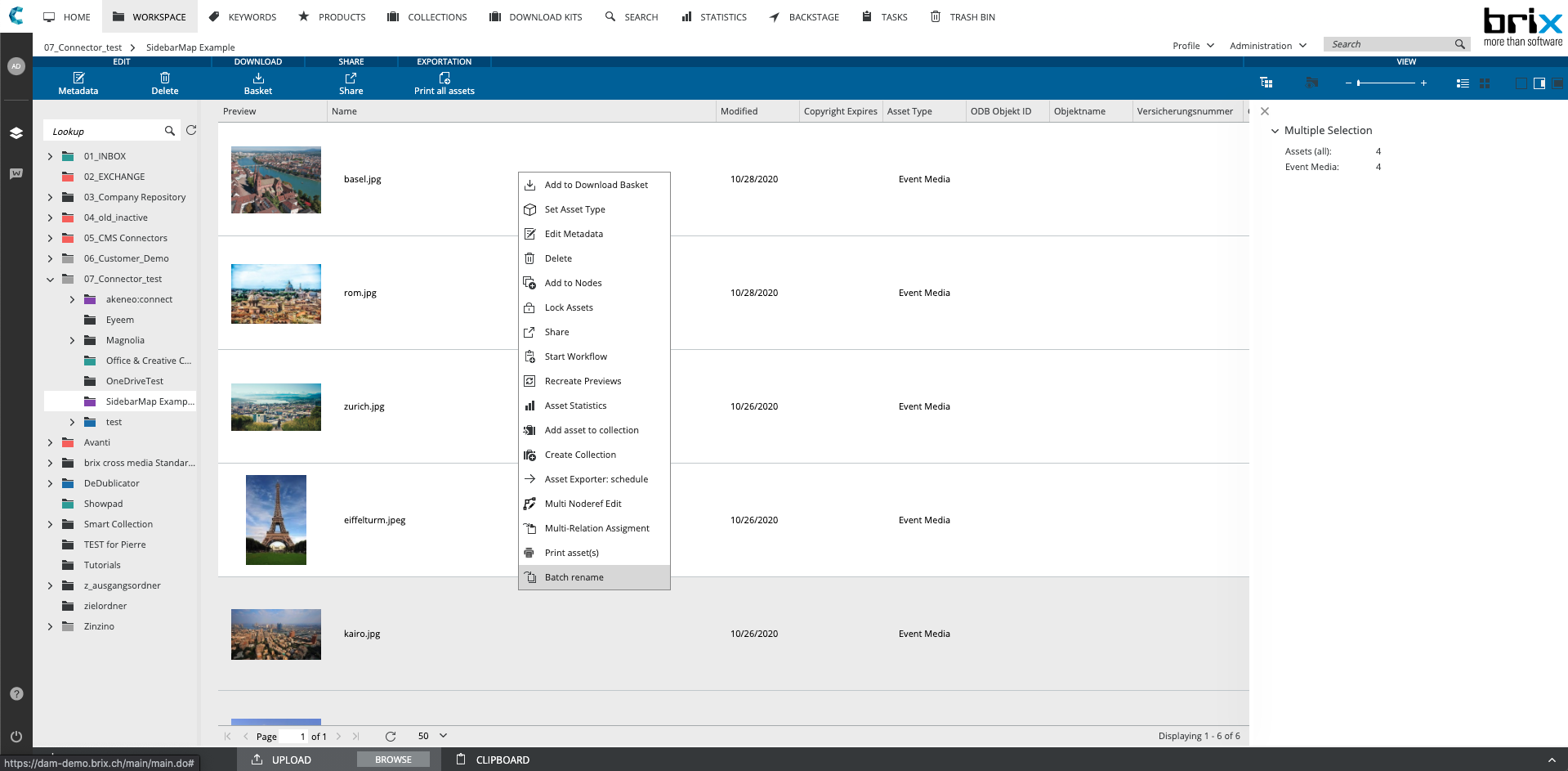Click the eiffelturm.jpeg thumbnail

coord(276,520)
